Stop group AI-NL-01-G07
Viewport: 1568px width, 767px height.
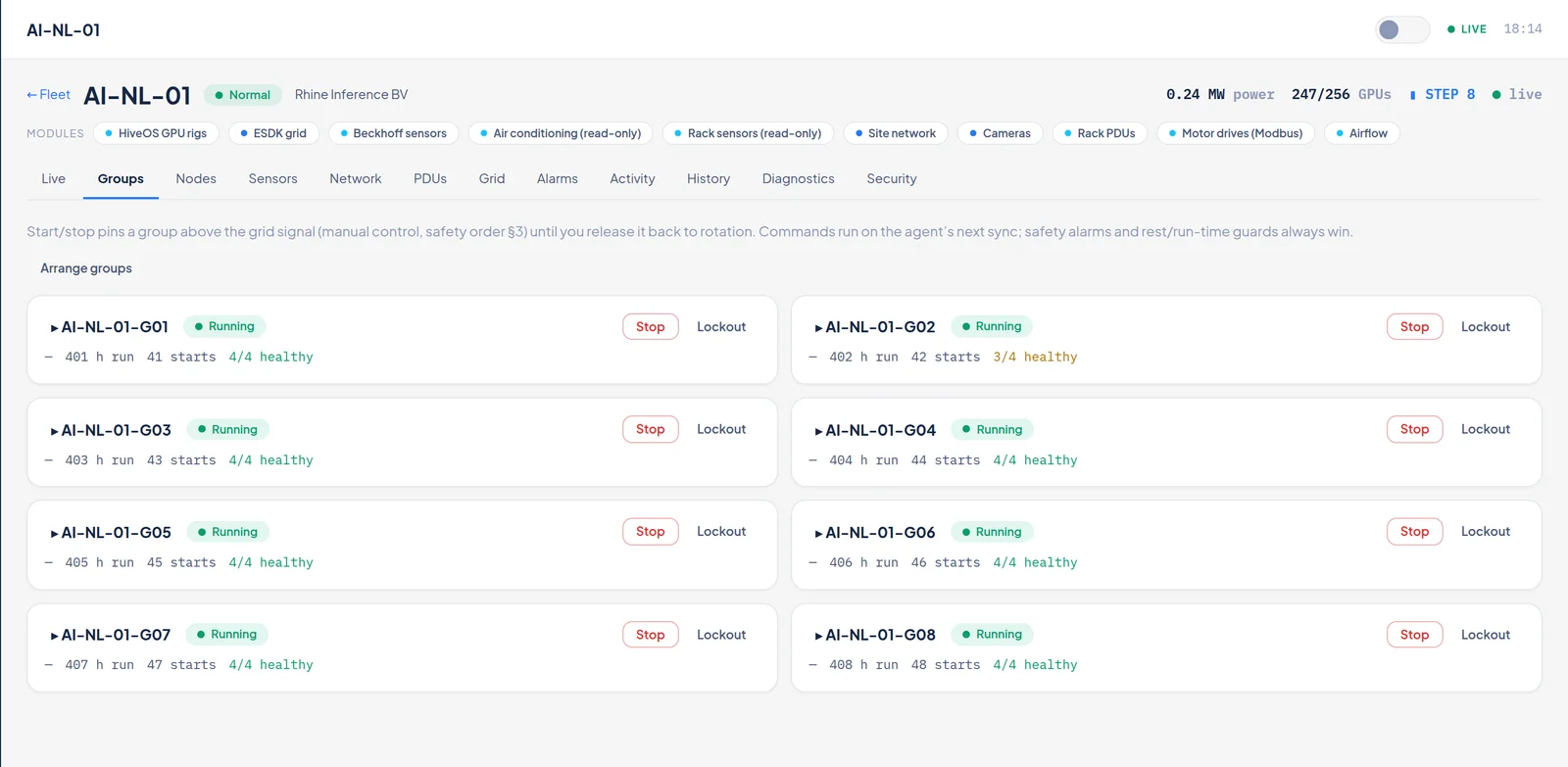(x=651, y=635)
